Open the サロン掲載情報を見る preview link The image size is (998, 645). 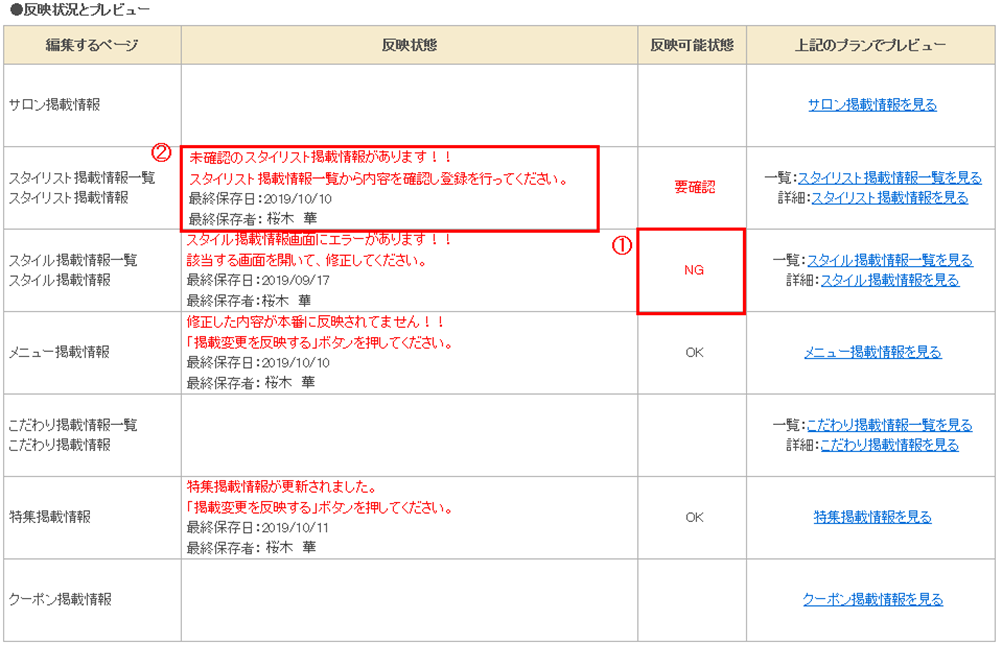click(871, 104)
